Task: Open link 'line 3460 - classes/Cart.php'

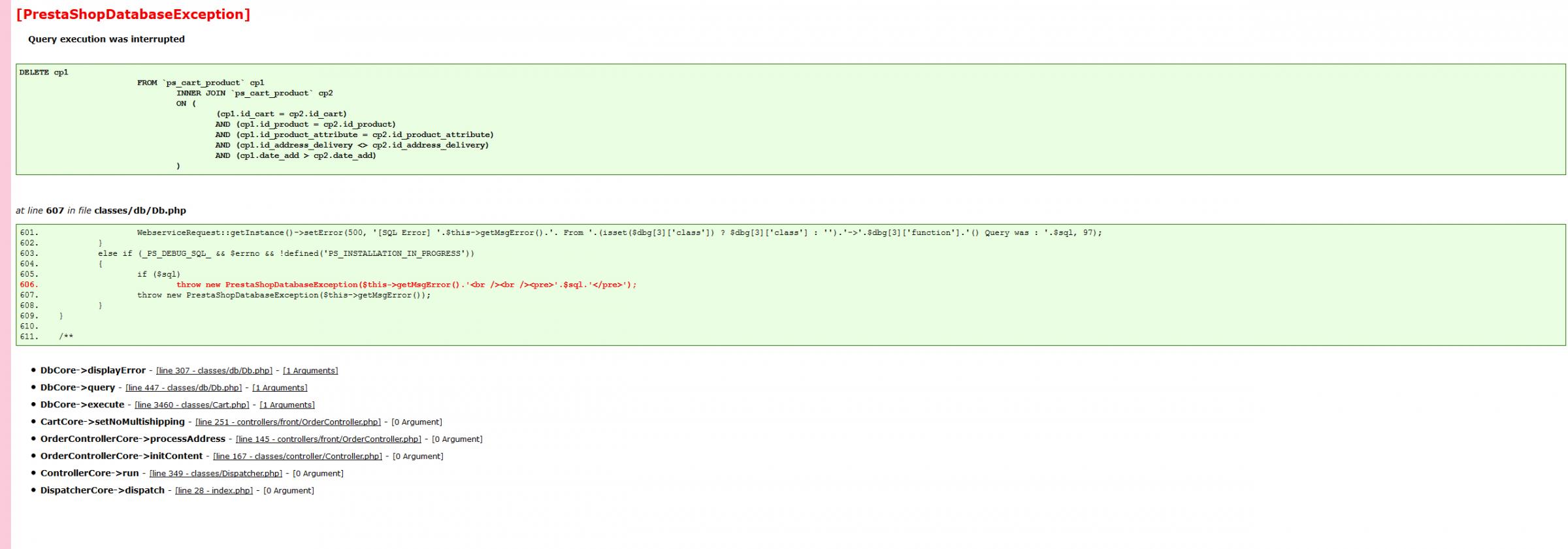Action: coord(192,405)
